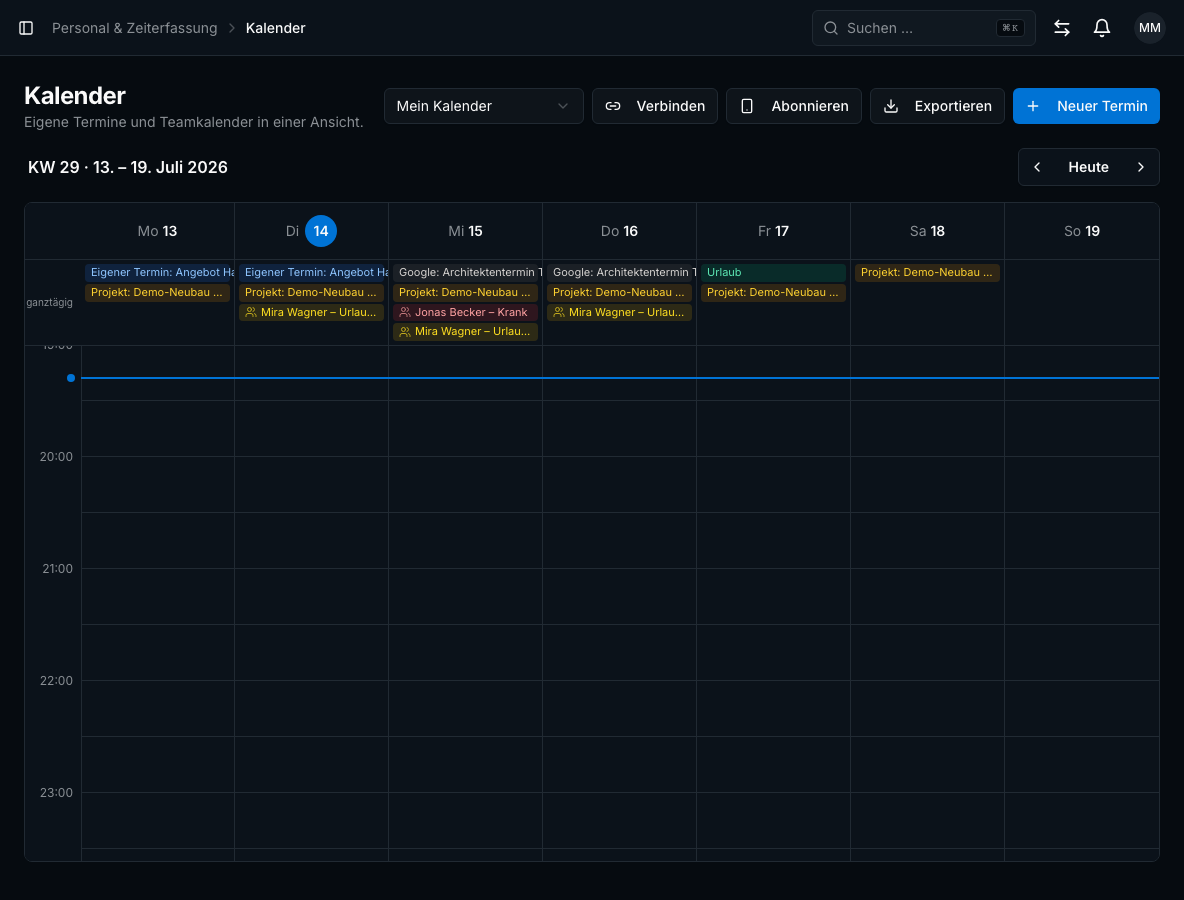The image size is (1184, 900).
Task: Click the Abonnieren button
Action: point(794,106)
